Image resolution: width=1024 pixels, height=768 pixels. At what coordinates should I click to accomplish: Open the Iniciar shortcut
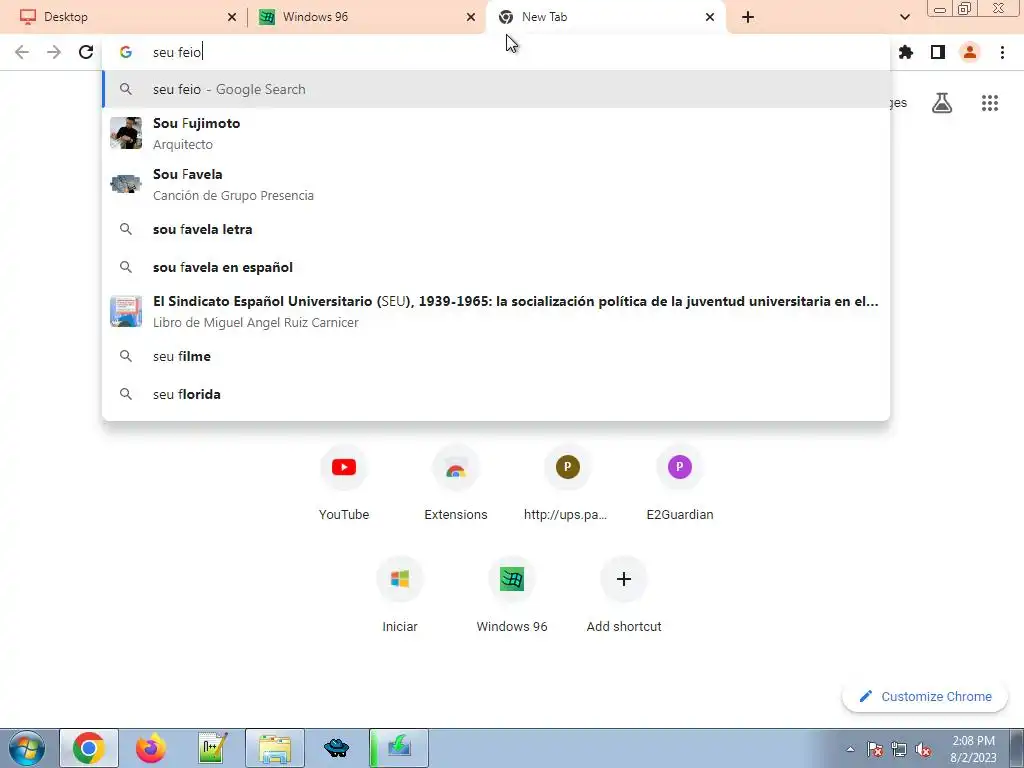click(400, 595)
